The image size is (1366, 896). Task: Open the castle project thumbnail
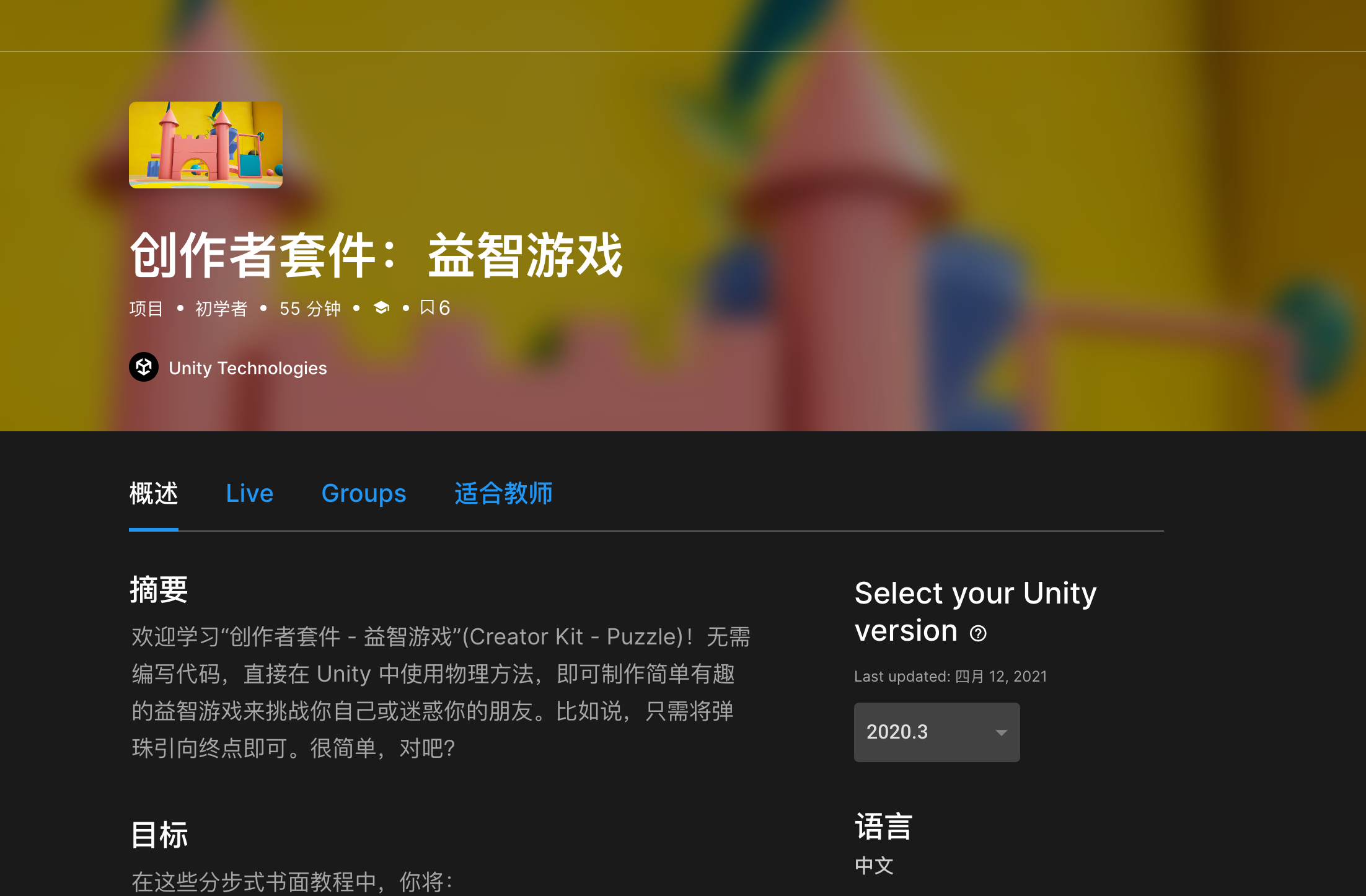[x=206, y=145]
